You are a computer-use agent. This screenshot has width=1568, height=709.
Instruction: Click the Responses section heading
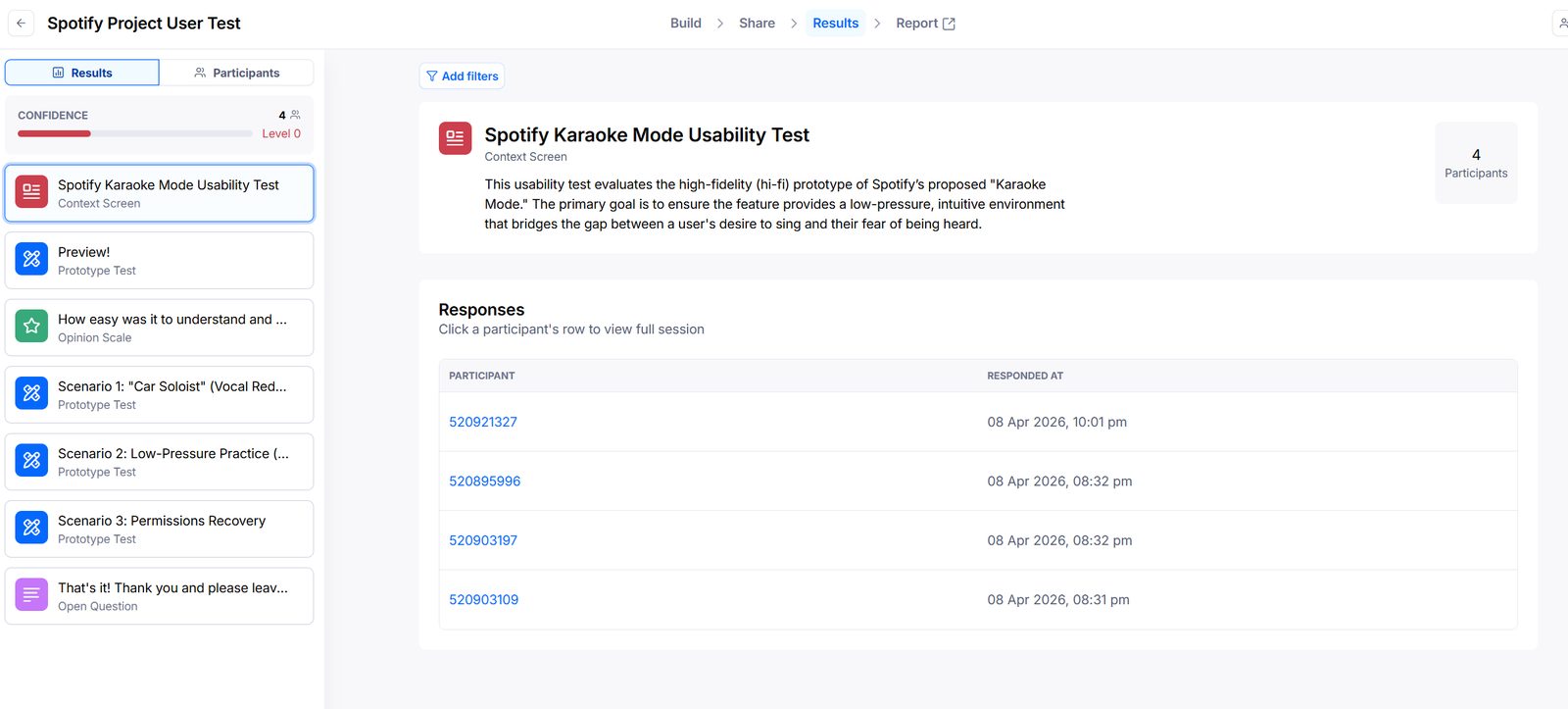pos(481,309)
